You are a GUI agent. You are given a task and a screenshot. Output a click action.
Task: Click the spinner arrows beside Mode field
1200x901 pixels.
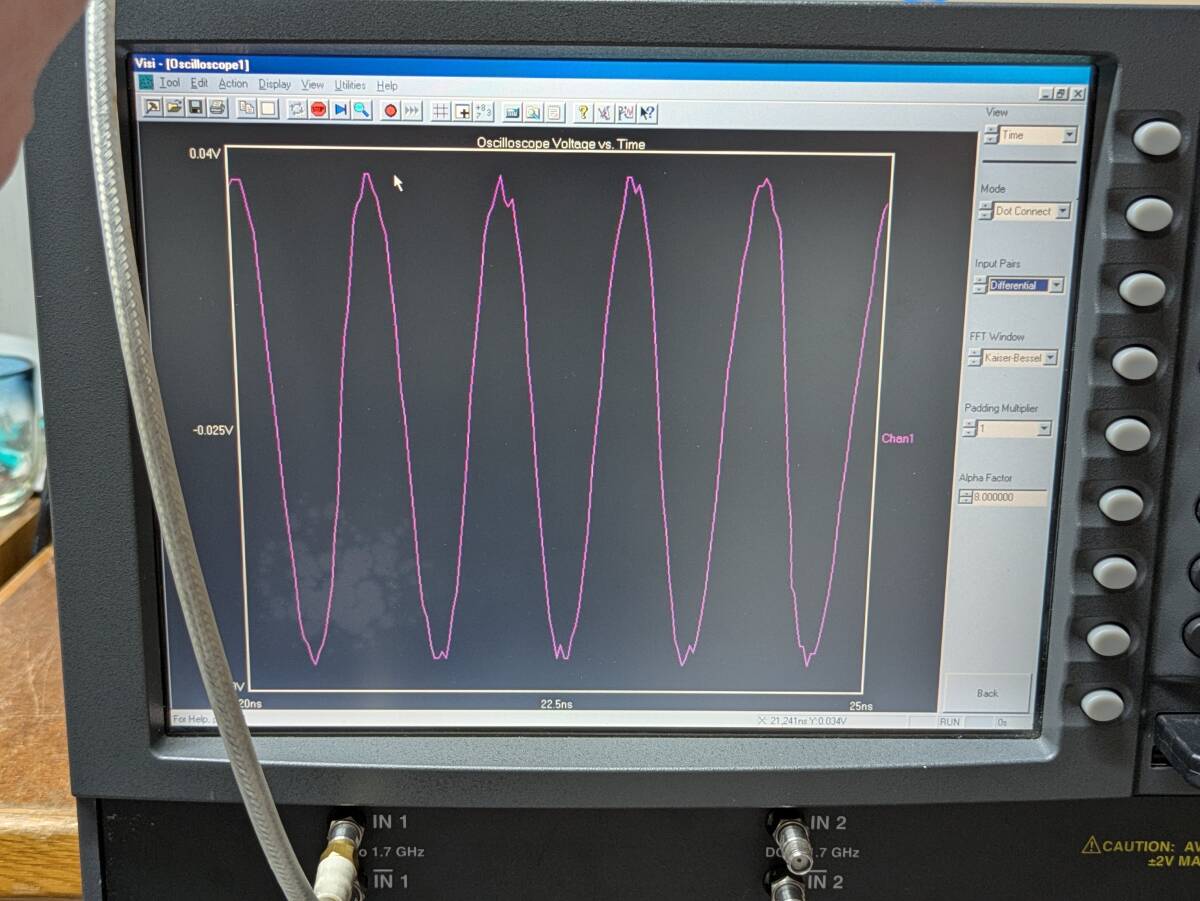(x=985, y=211)
